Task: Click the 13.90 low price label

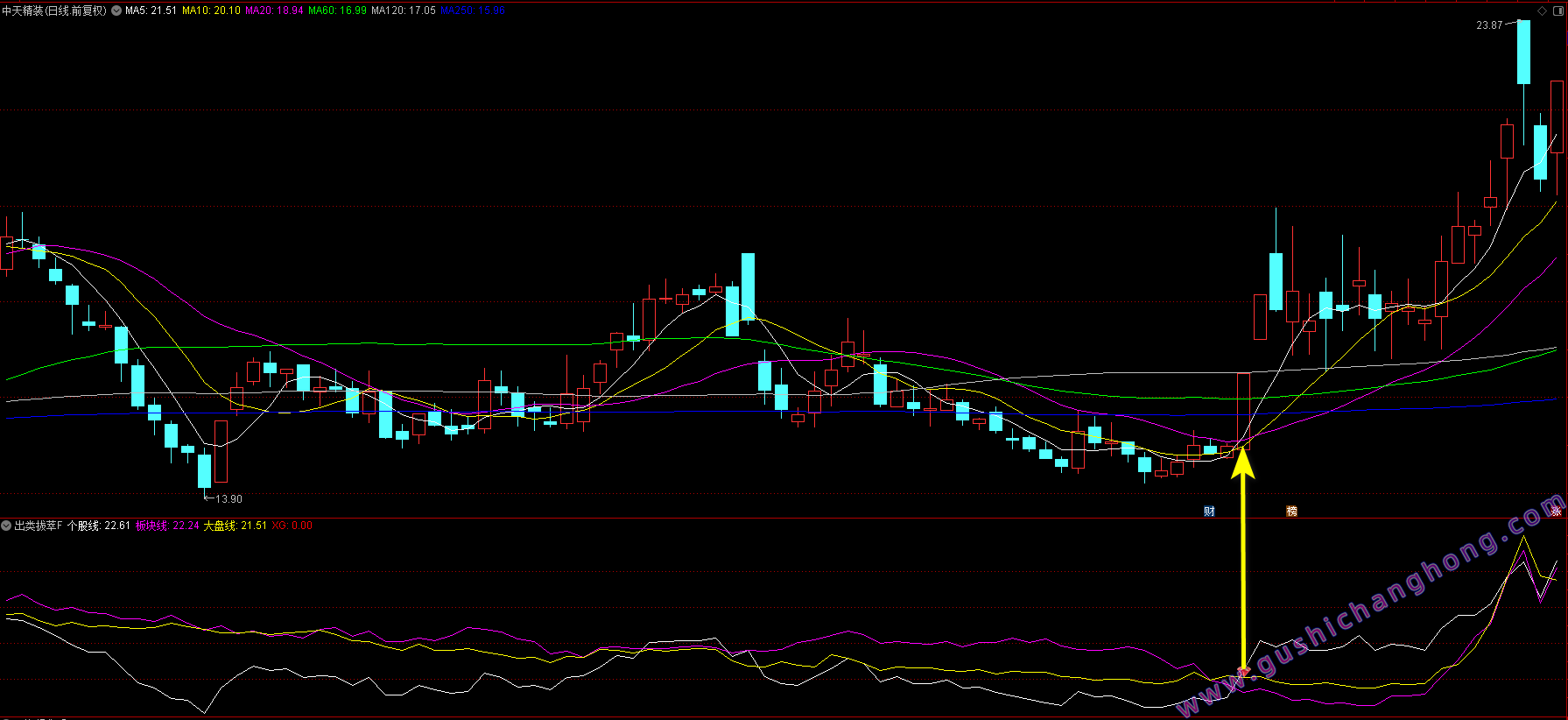Action: (x=229, y=498)
